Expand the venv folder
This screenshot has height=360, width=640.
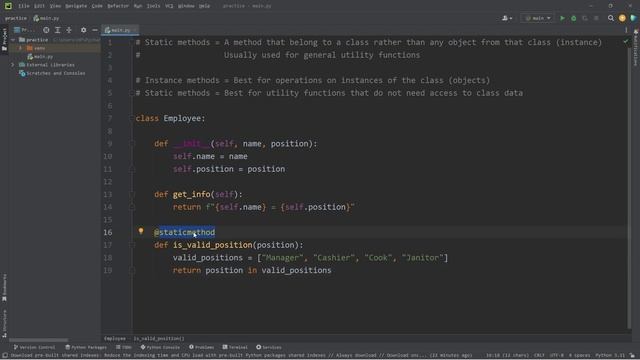tap(20, 48)
